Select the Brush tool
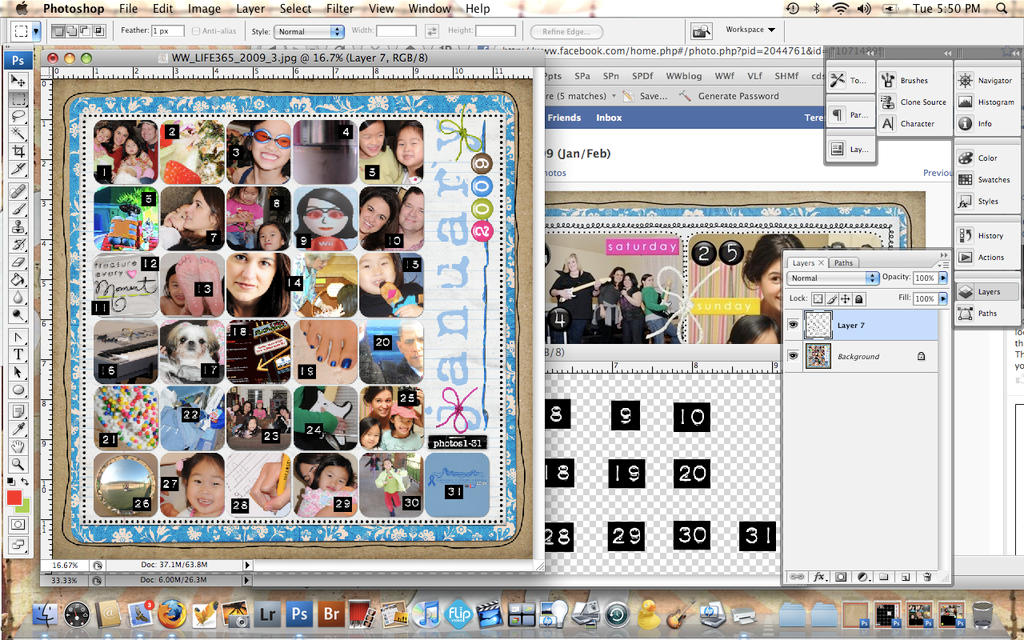The width and height of the screenshot is (1024, 640). click(18, 209)
